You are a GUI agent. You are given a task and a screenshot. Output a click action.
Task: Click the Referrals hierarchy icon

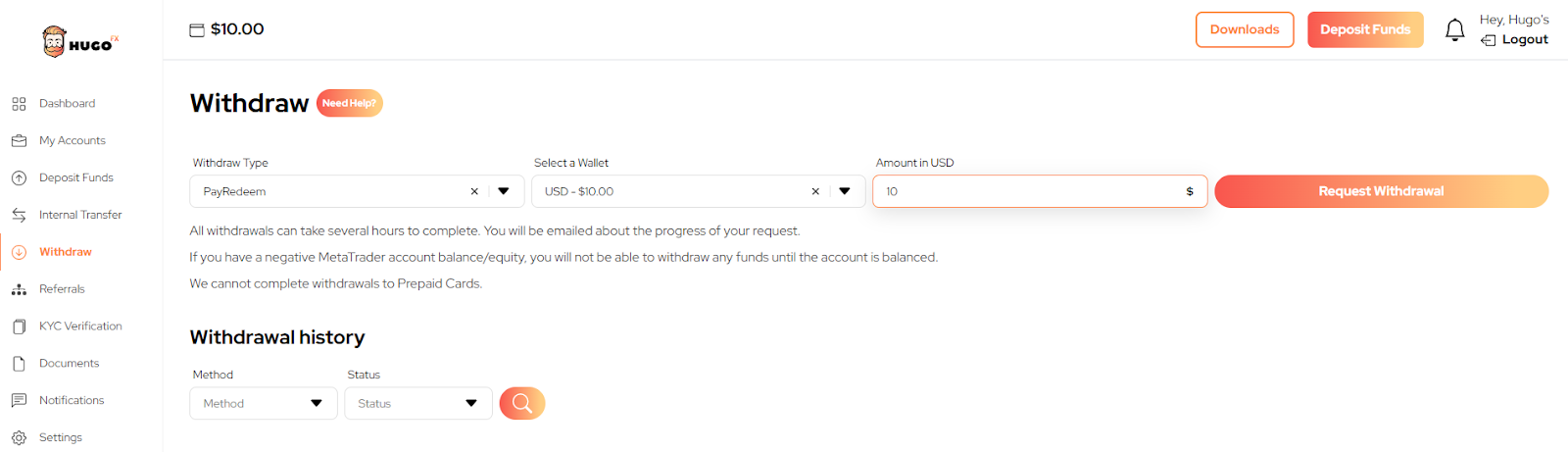point(19,289)
